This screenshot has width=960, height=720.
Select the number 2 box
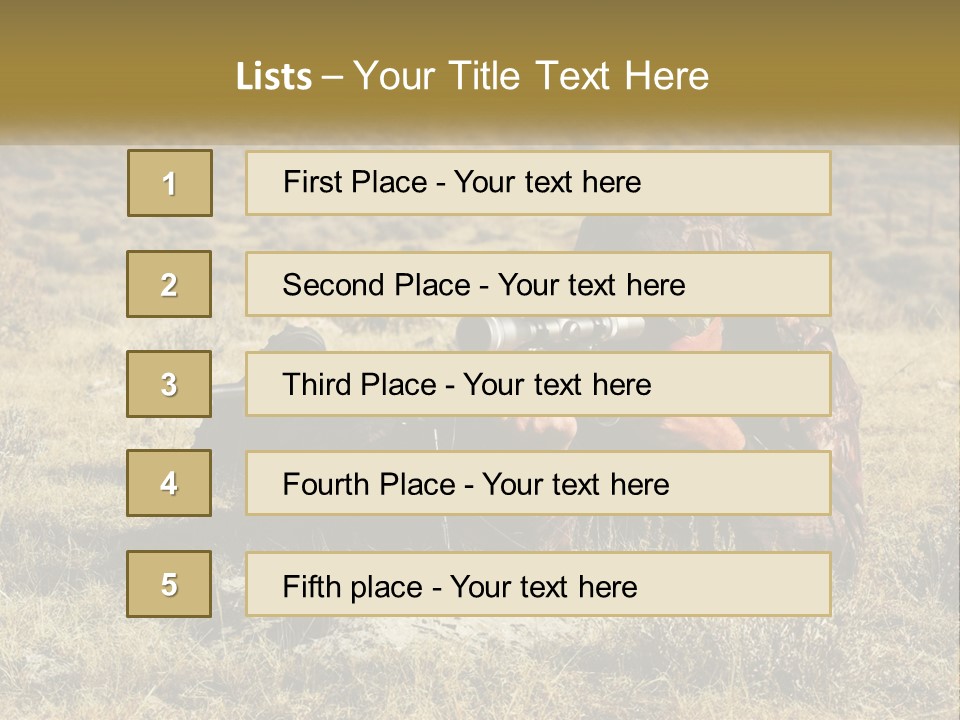pos(169,284)
